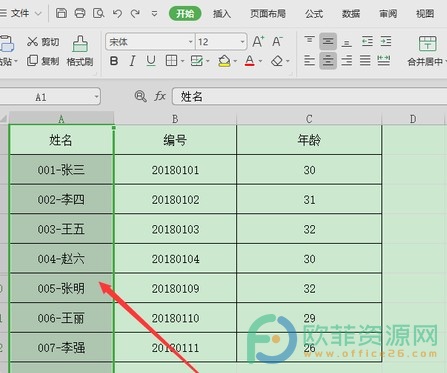Click cell containing 001-张三
Viewport: 447px width, 373px height.
tap(61, 170)
